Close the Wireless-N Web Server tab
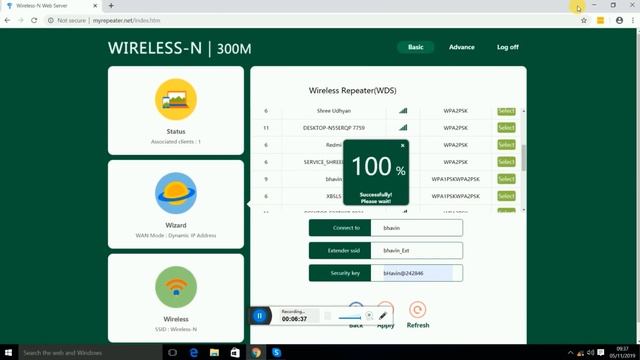Image resolution: width=640 pixels, height=360 pixels. click(x=95, y=6)
